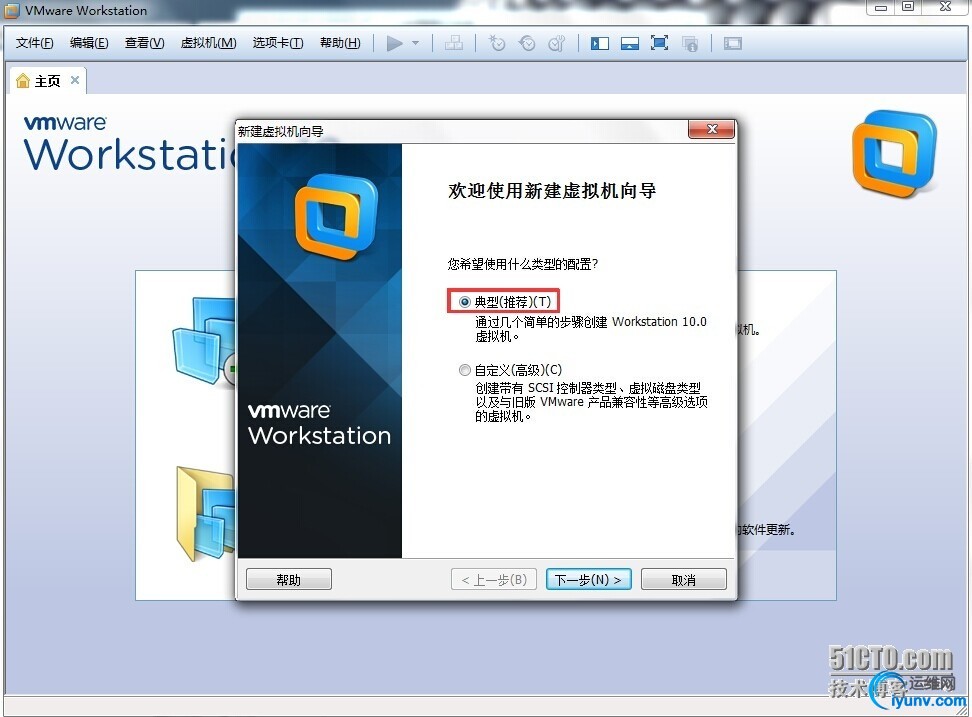The height and width of the screenshot is (717, 972).
Task: Click the 上一步(B) back button
Action: 494,579
